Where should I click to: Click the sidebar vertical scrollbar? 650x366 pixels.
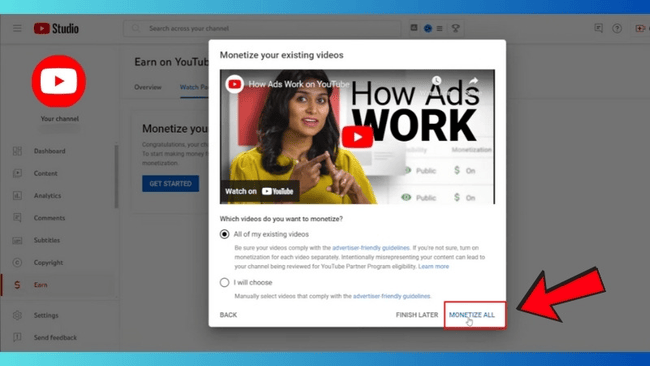pyautogui.click(x=116, y=176)
